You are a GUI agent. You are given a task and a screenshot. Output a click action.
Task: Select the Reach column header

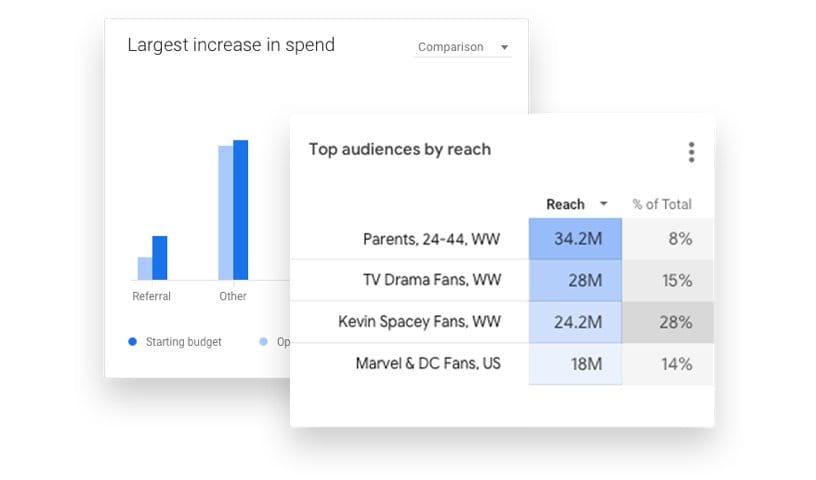[x=565, y=204]
